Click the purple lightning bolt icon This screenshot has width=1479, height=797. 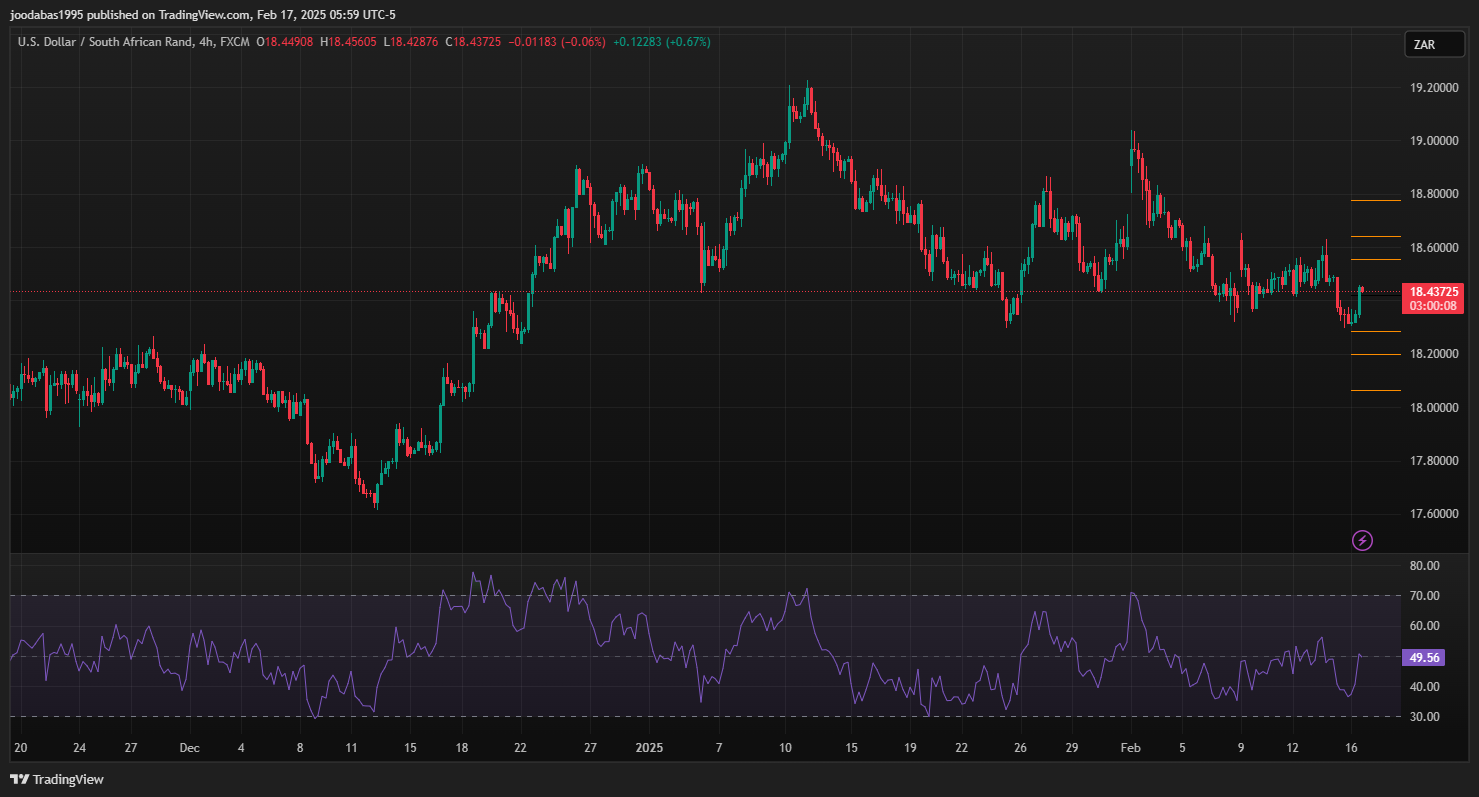coord(1362,541)
